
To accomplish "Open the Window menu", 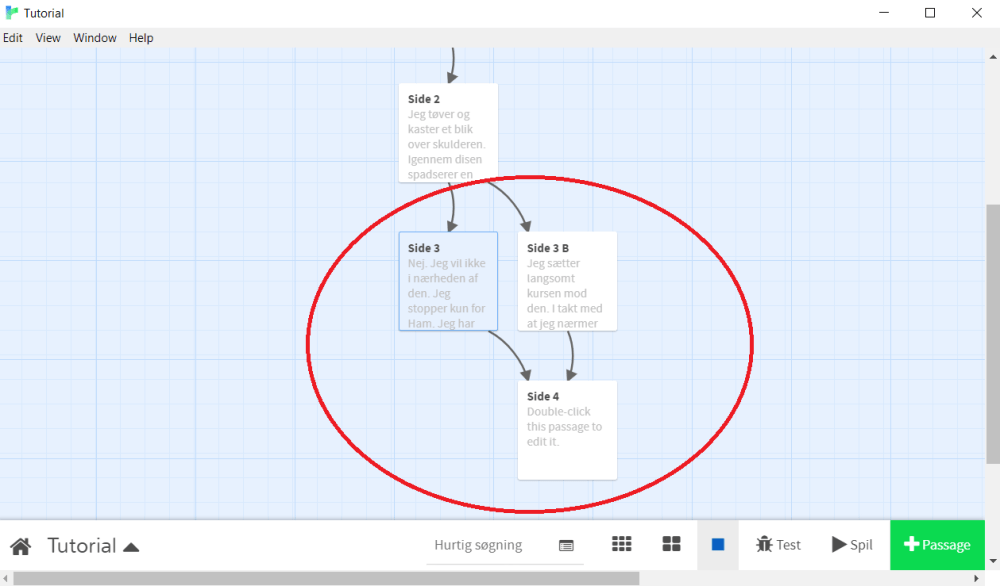I will 95,38.
